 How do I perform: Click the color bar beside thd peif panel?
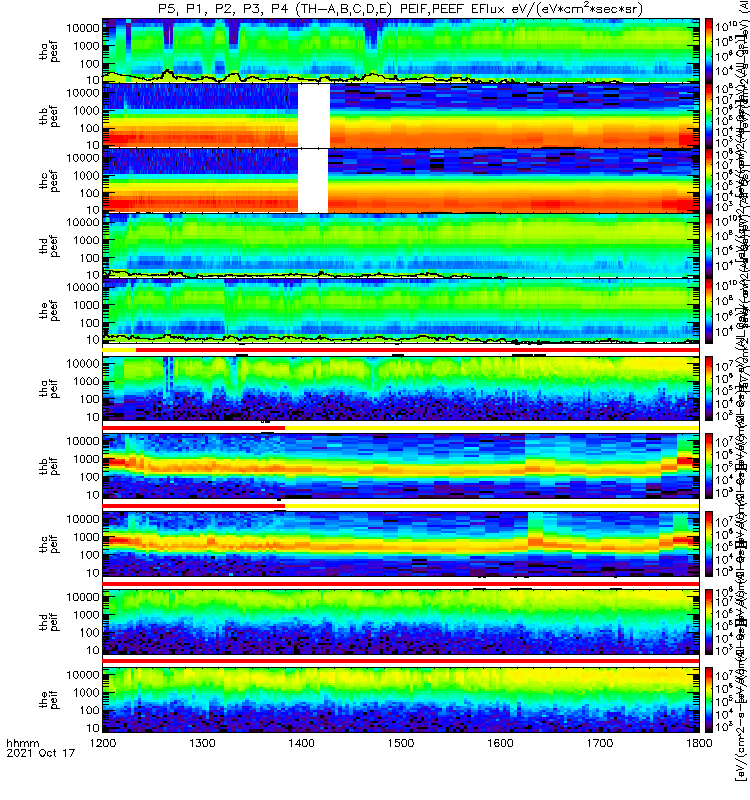(x=709, y=622)
